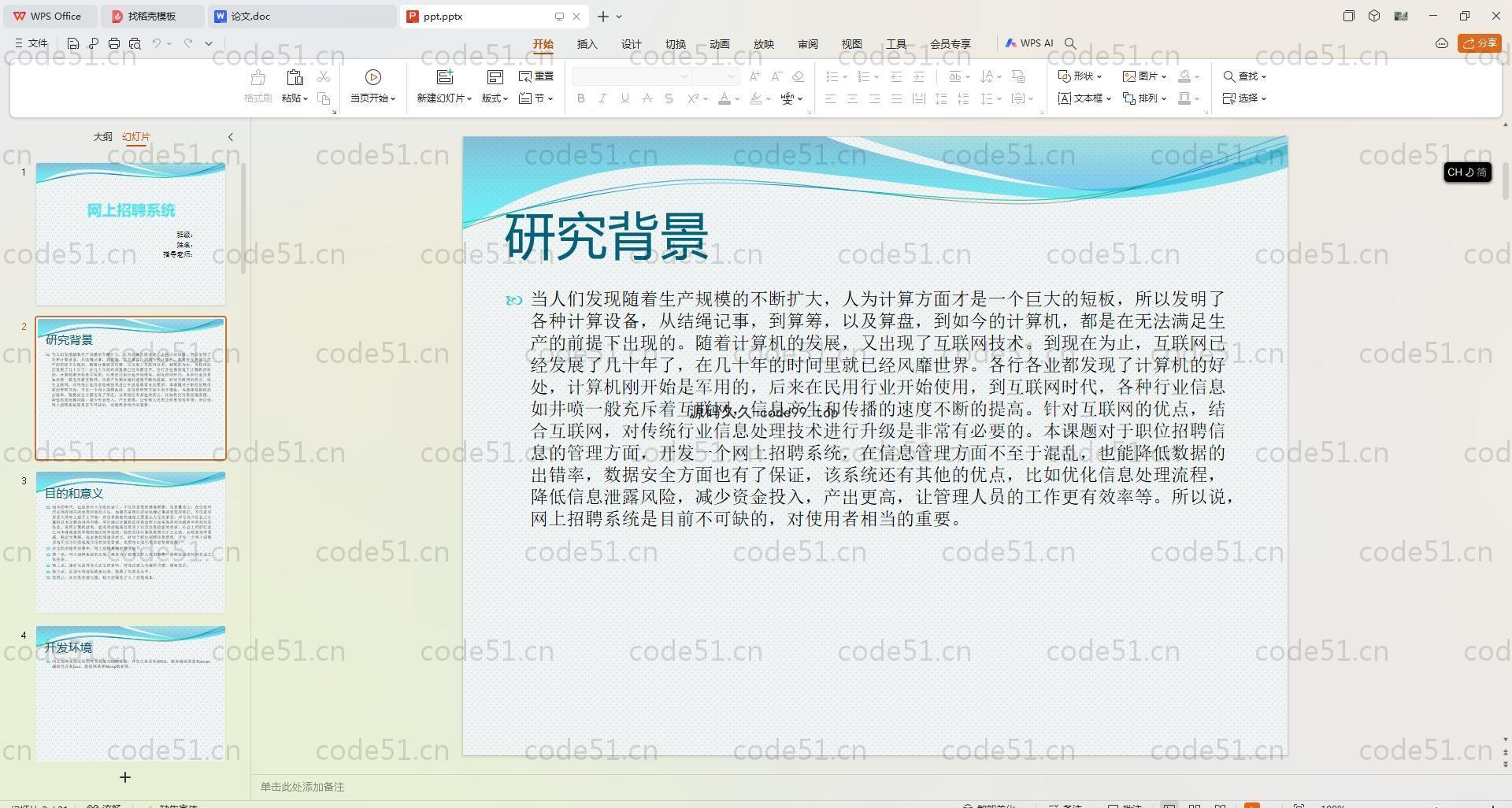This screenshot has height=808, width=1512.
Task: Open the font name combo box
Action: click(x=632, y=76)
